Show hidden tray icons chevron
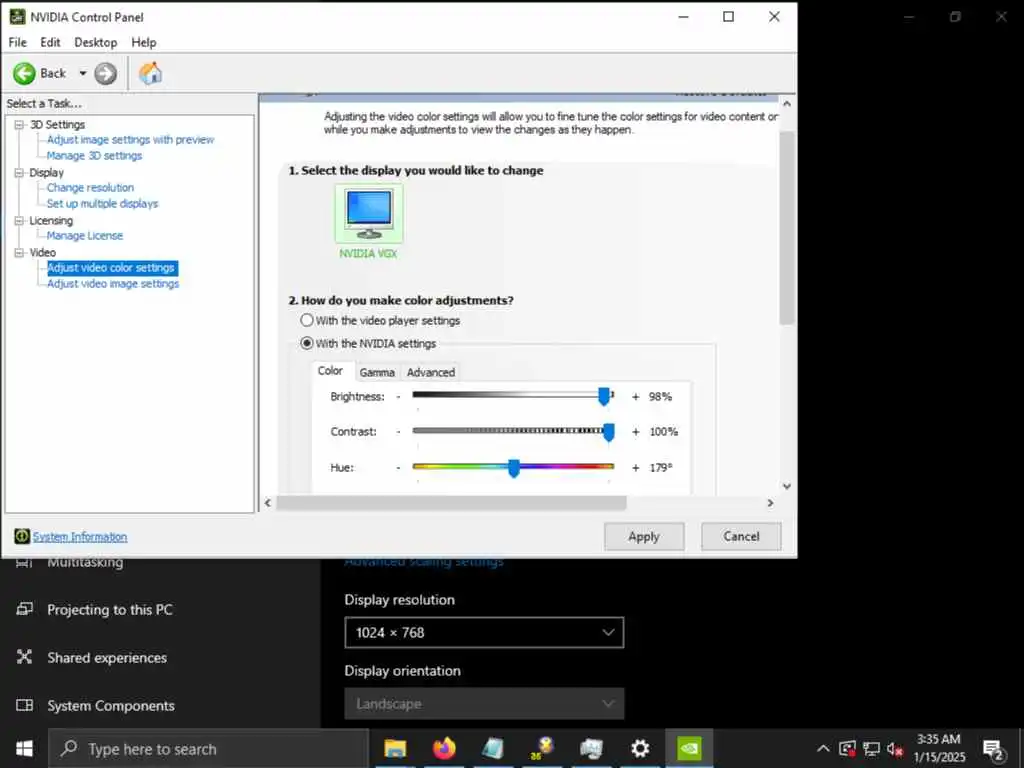 click(823, 749)
